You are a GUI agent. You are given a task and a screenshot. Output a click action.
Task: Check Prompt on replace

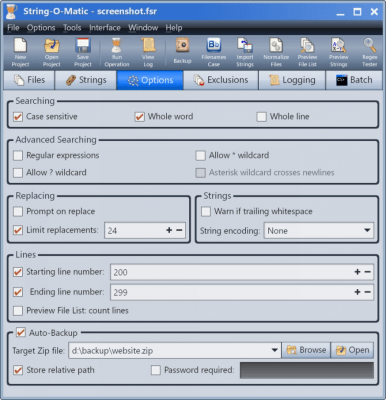click(x=18, y=211)
